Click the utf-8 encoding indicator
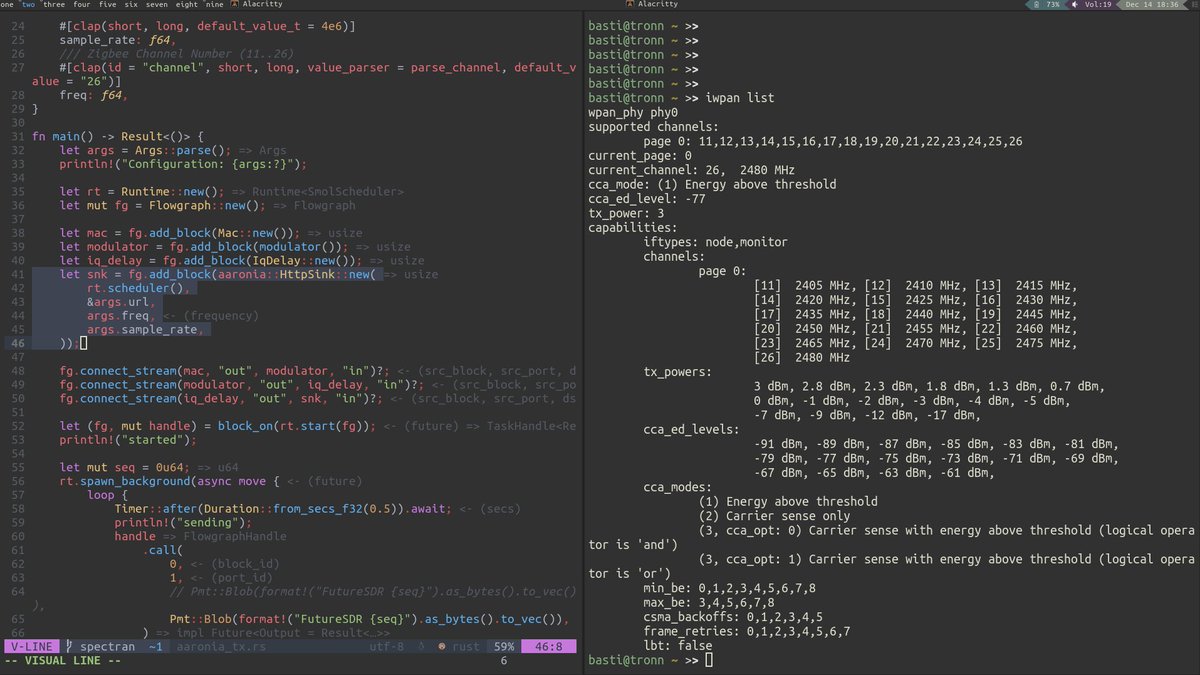 click(387, 647)
